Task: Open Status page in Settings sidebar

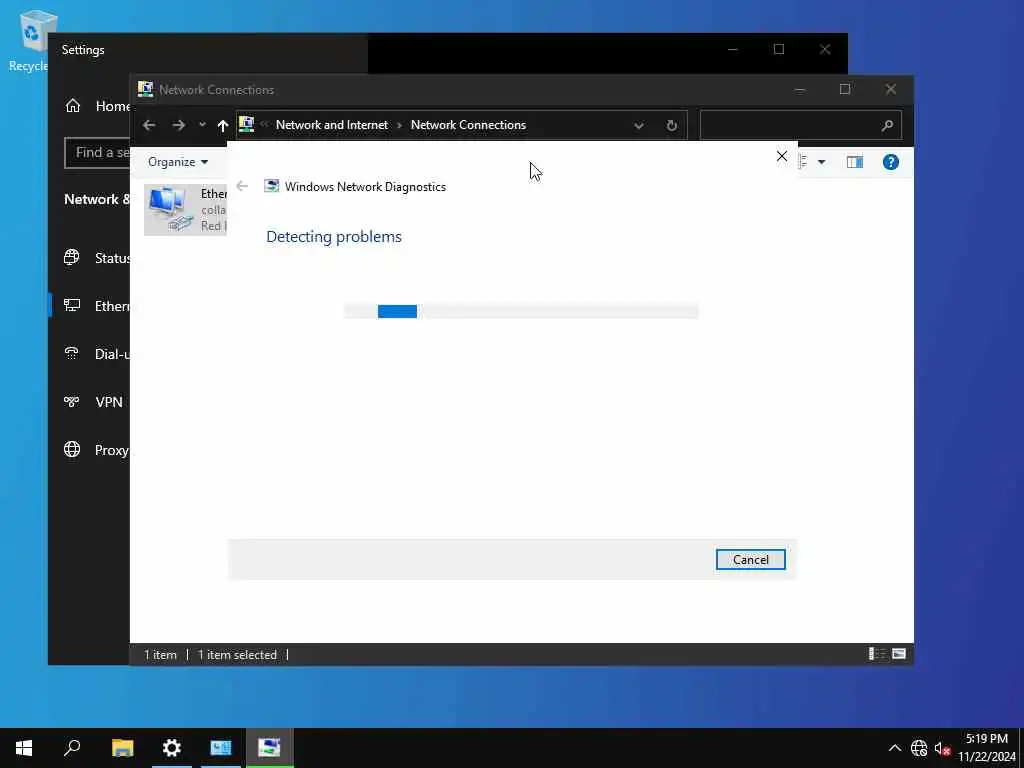Action: coord(97,258)
